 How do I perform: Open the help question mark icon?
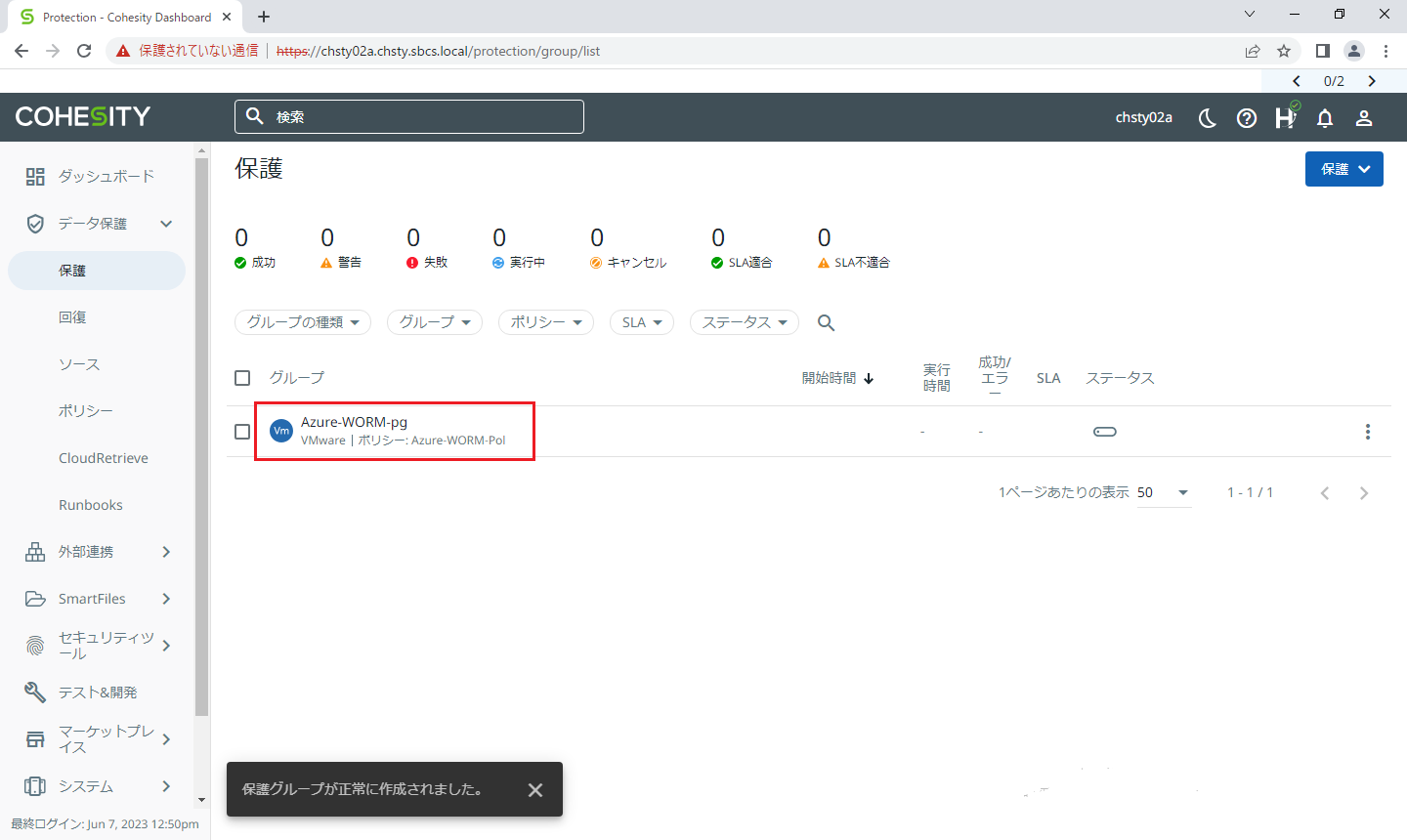[1247, 118]
